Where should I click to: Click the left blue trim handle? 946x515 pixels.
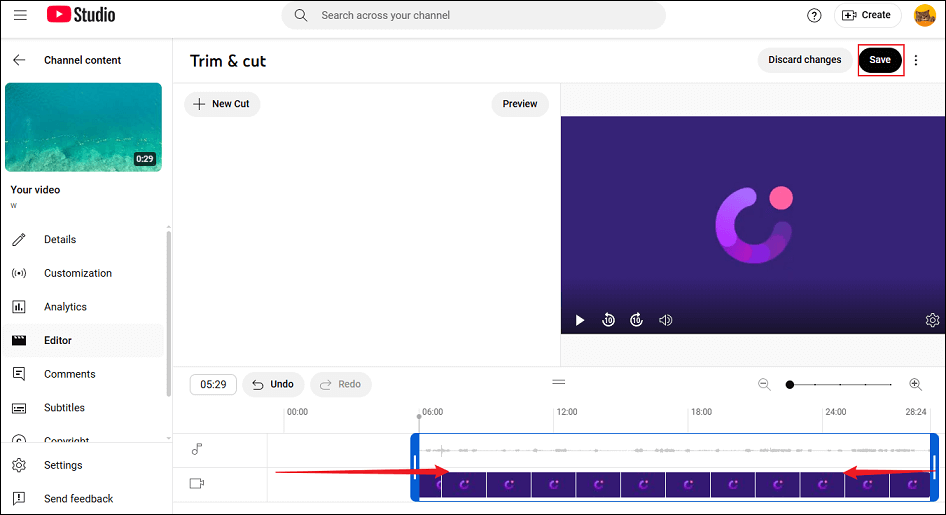(x=415, y=466)
